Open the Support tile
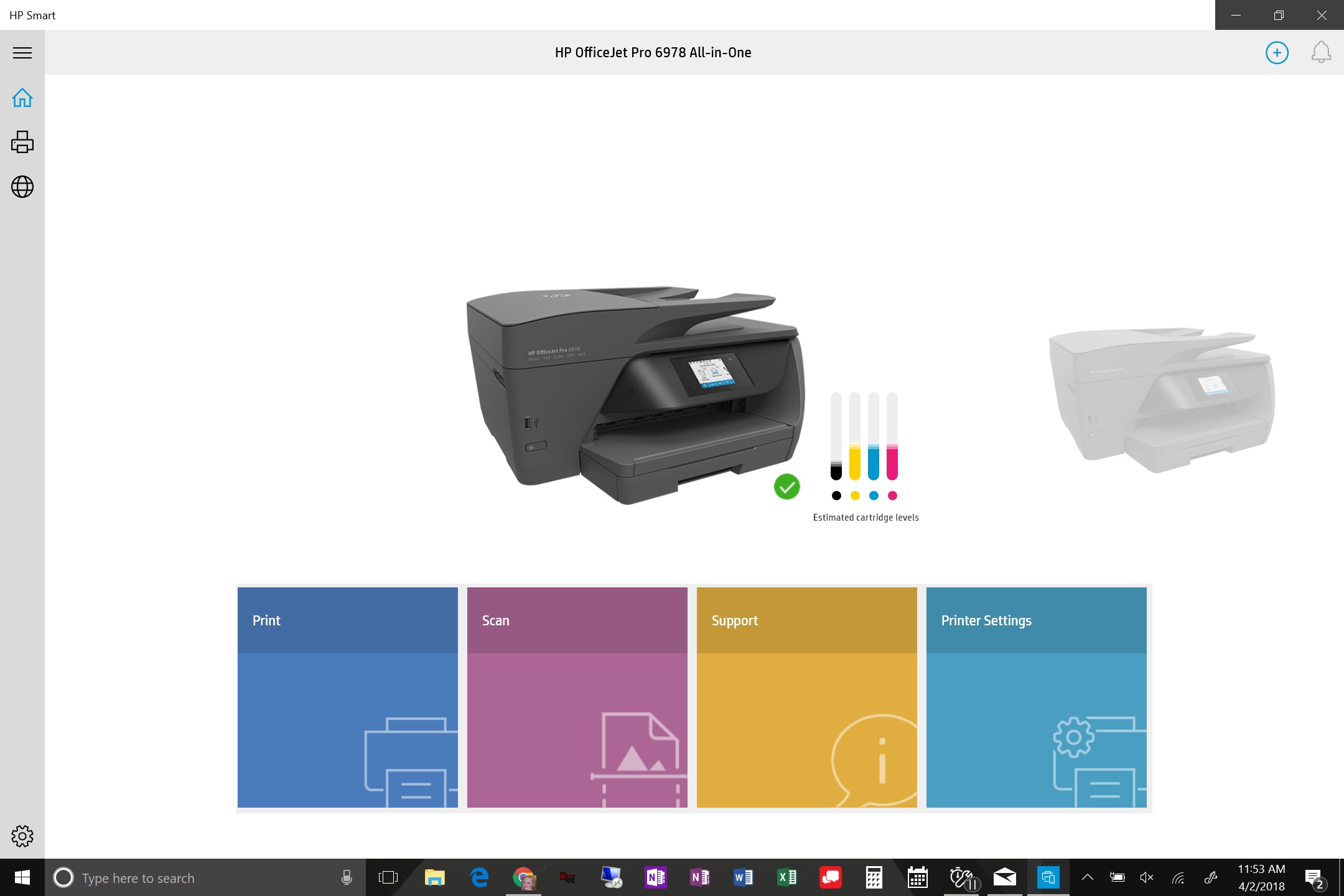This screenshot has height=896, width=1344. click(x=806, y=697)
